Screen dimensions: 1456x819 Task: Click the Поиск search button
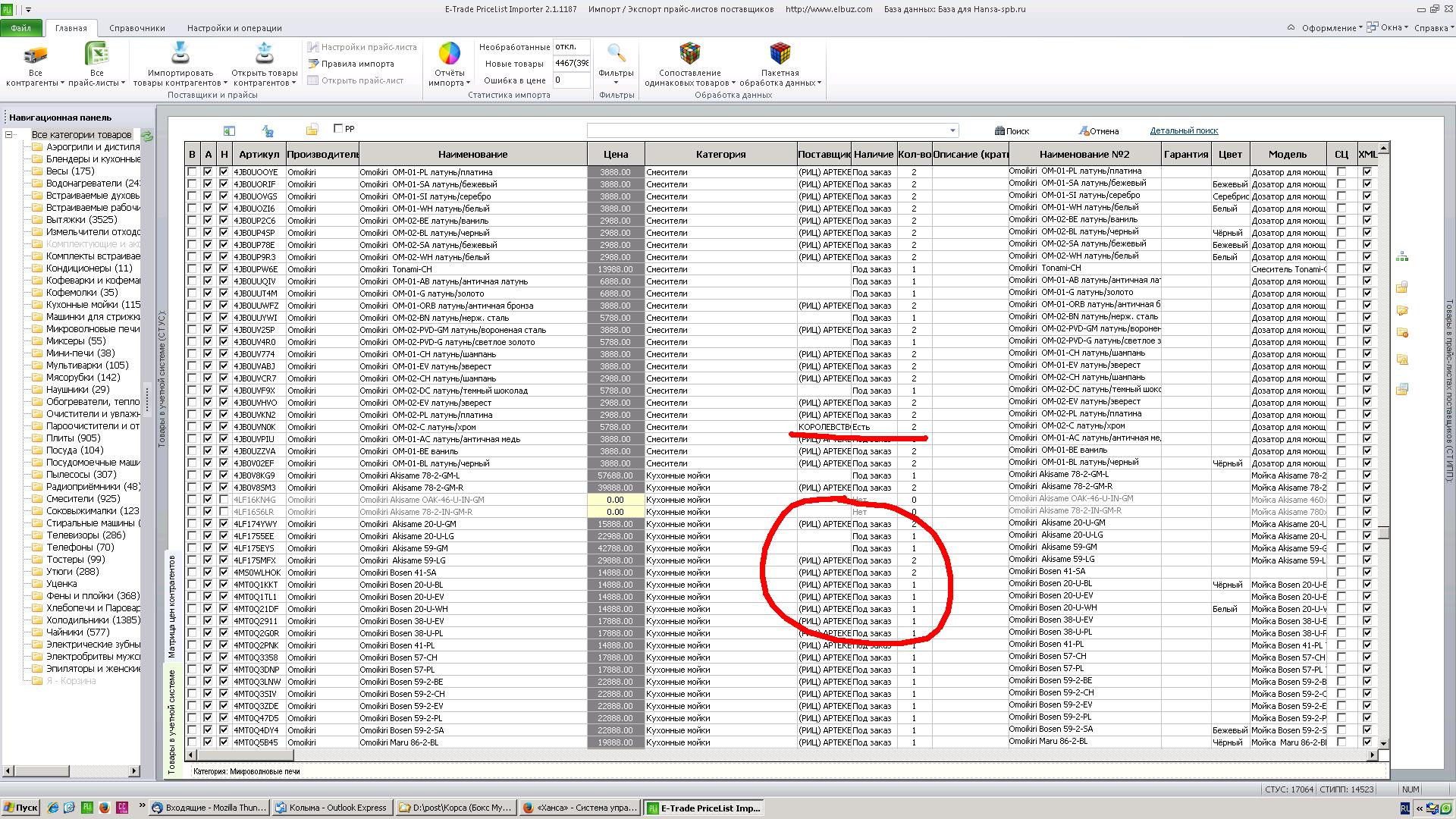point(1012,130)
